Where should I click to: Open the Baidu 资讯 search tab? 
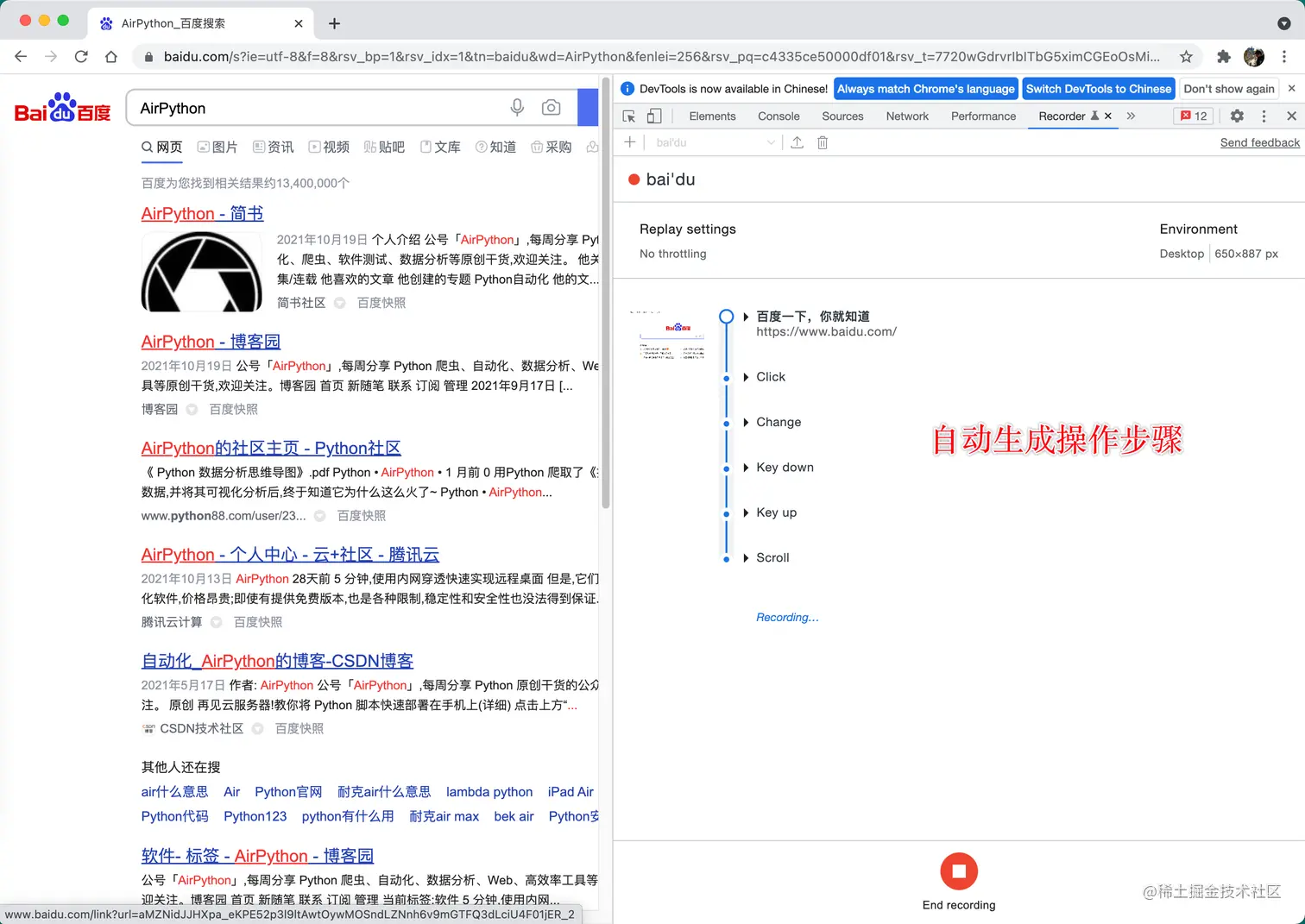(273, 148)
